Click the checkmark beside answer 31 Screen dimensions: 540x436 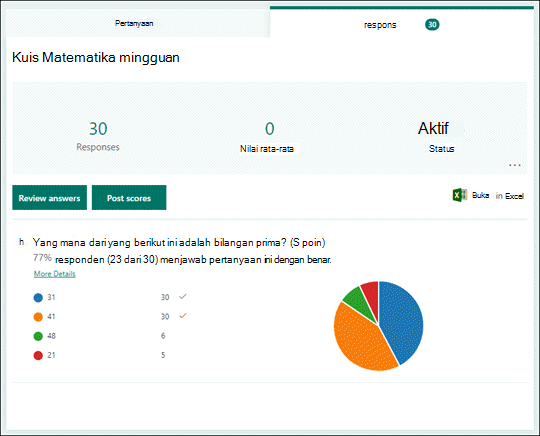click(183, 297)
